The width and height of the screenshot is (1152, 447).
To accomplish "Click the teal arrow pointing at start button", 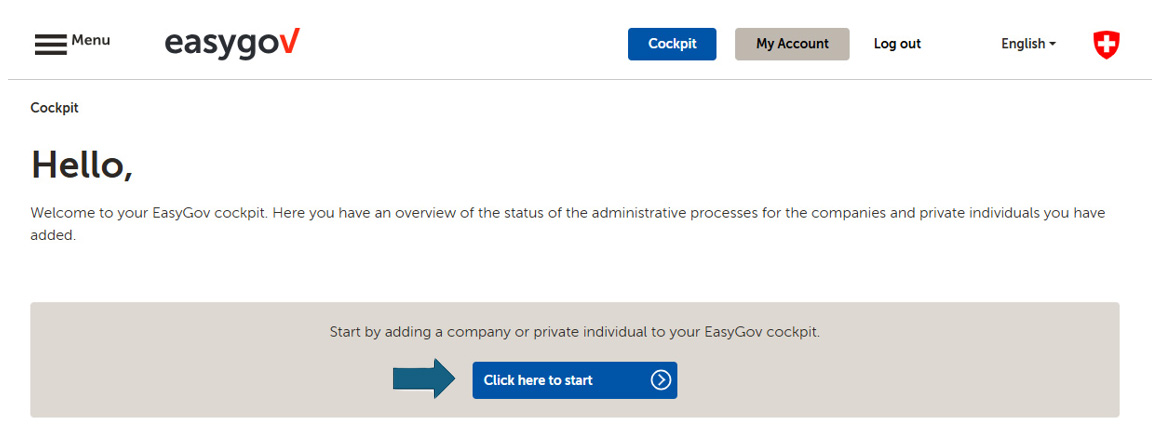I will click(x=425, y=379).
